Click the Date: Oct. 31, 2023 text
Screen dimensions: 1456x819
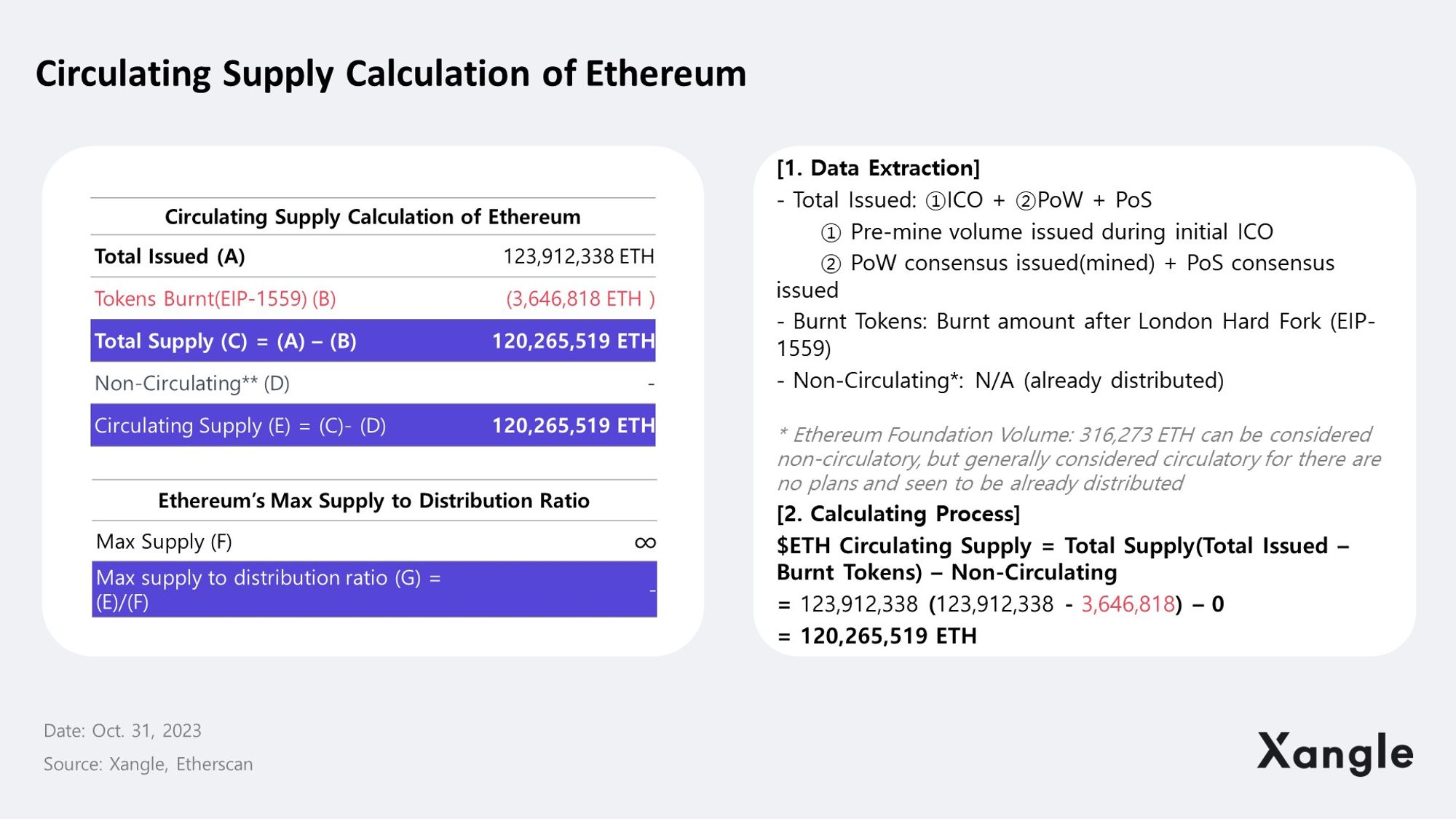tap(122, 730)
